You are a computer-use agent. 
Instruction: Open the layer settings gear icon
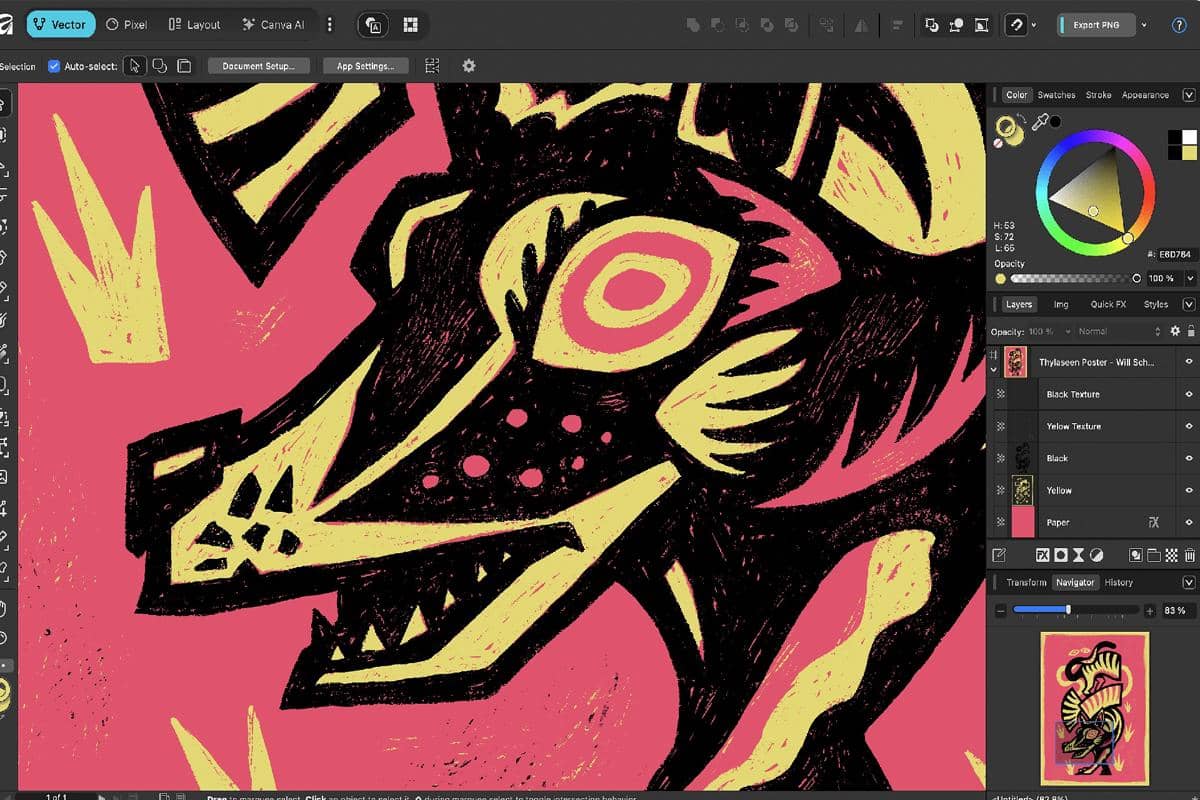pyautogui.click(x=1175, y=331)
